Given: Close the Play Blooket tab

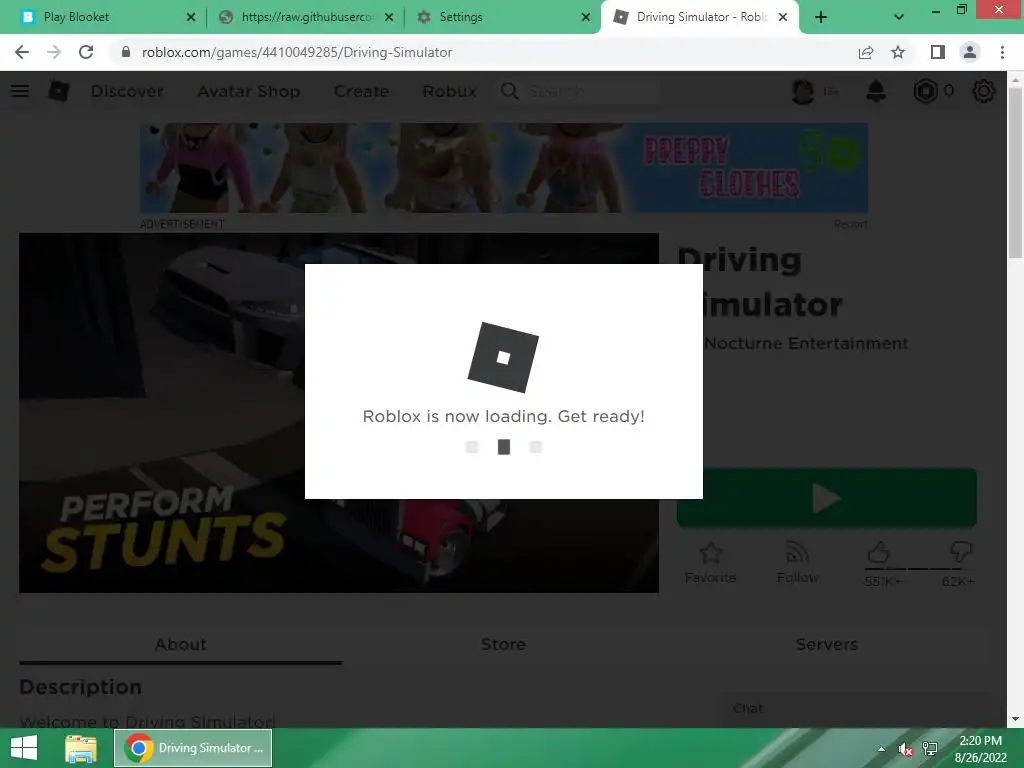Looking at the screenshot, I should (x=191, y=18).
